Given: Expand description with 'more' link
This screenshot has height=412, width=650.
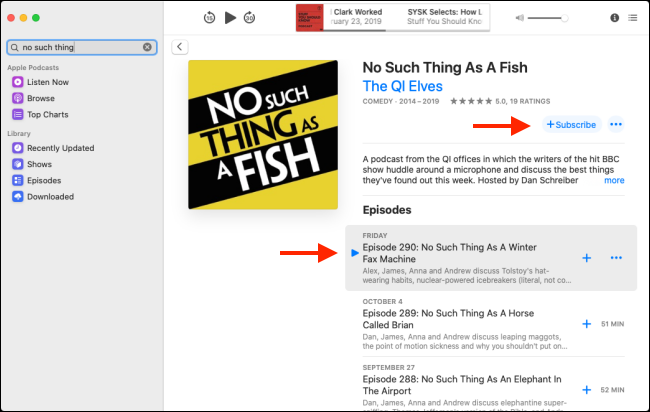Looking at the screenshot, I should click(x=614, y=180).
